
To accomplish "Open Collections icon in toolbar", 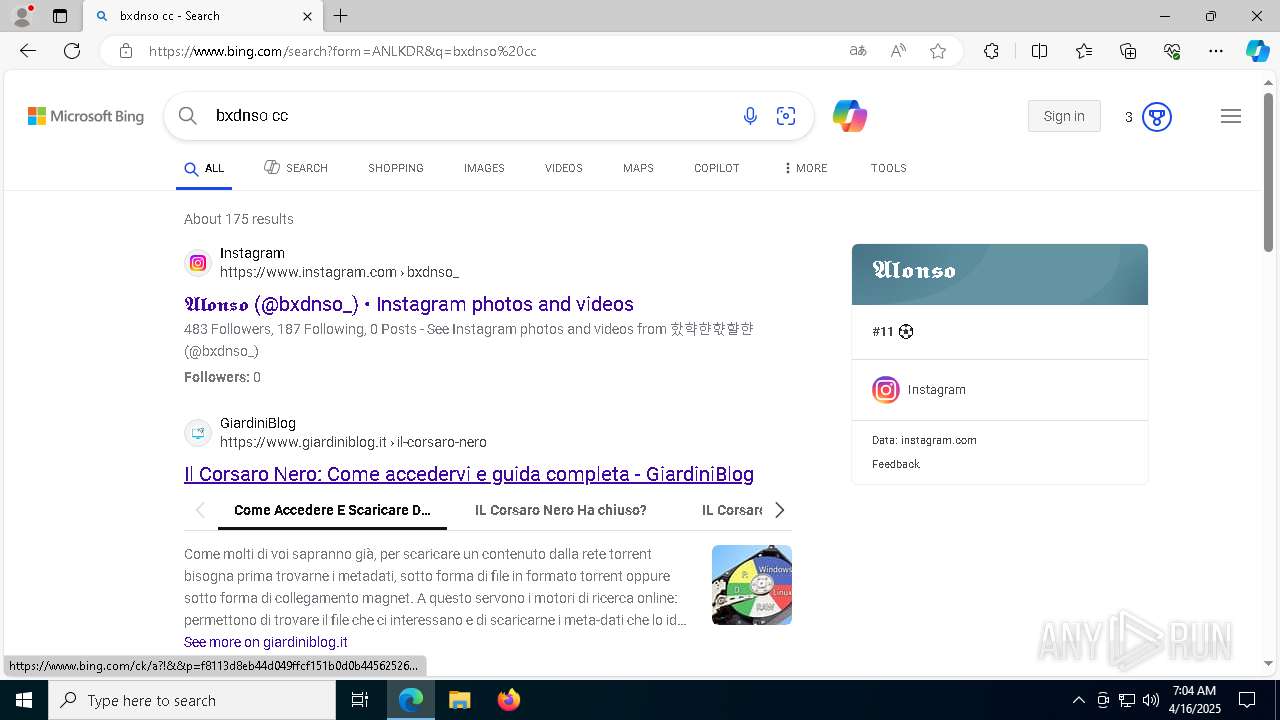I will 1128,51.
